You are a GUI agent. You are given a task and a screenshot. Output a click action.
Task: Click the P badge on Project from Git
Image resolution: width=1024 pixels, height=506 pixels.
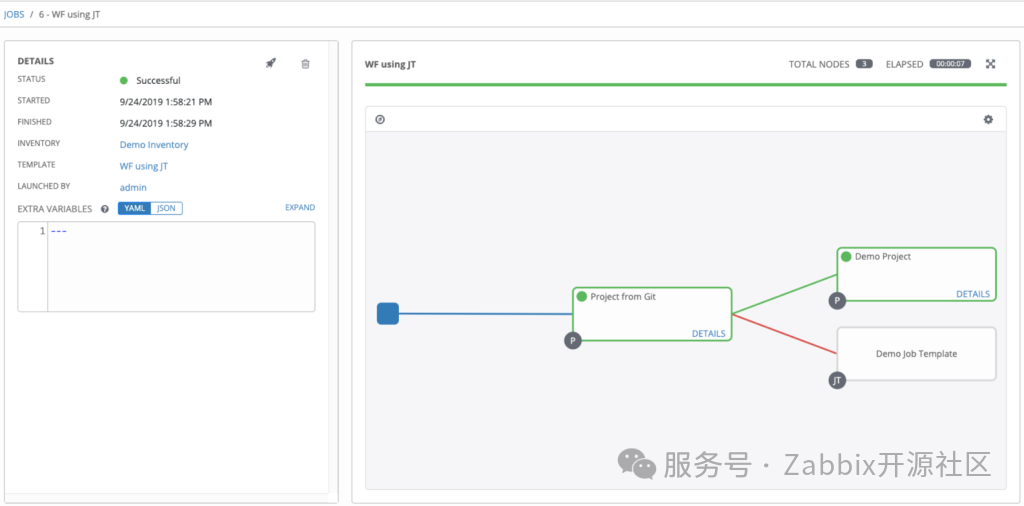tap(573, 340)
